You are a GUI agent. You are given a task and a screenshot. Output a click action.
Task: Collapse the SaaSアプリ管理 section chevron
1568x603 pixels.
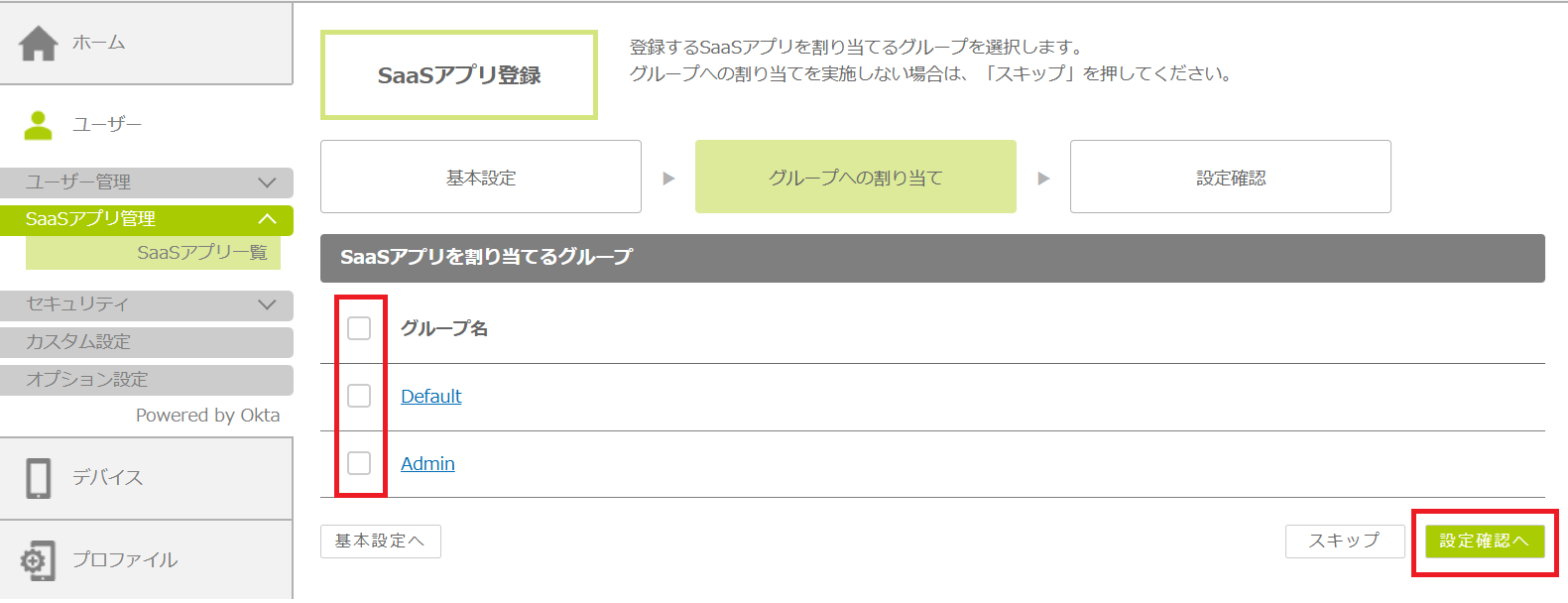[x=267, y=219]
